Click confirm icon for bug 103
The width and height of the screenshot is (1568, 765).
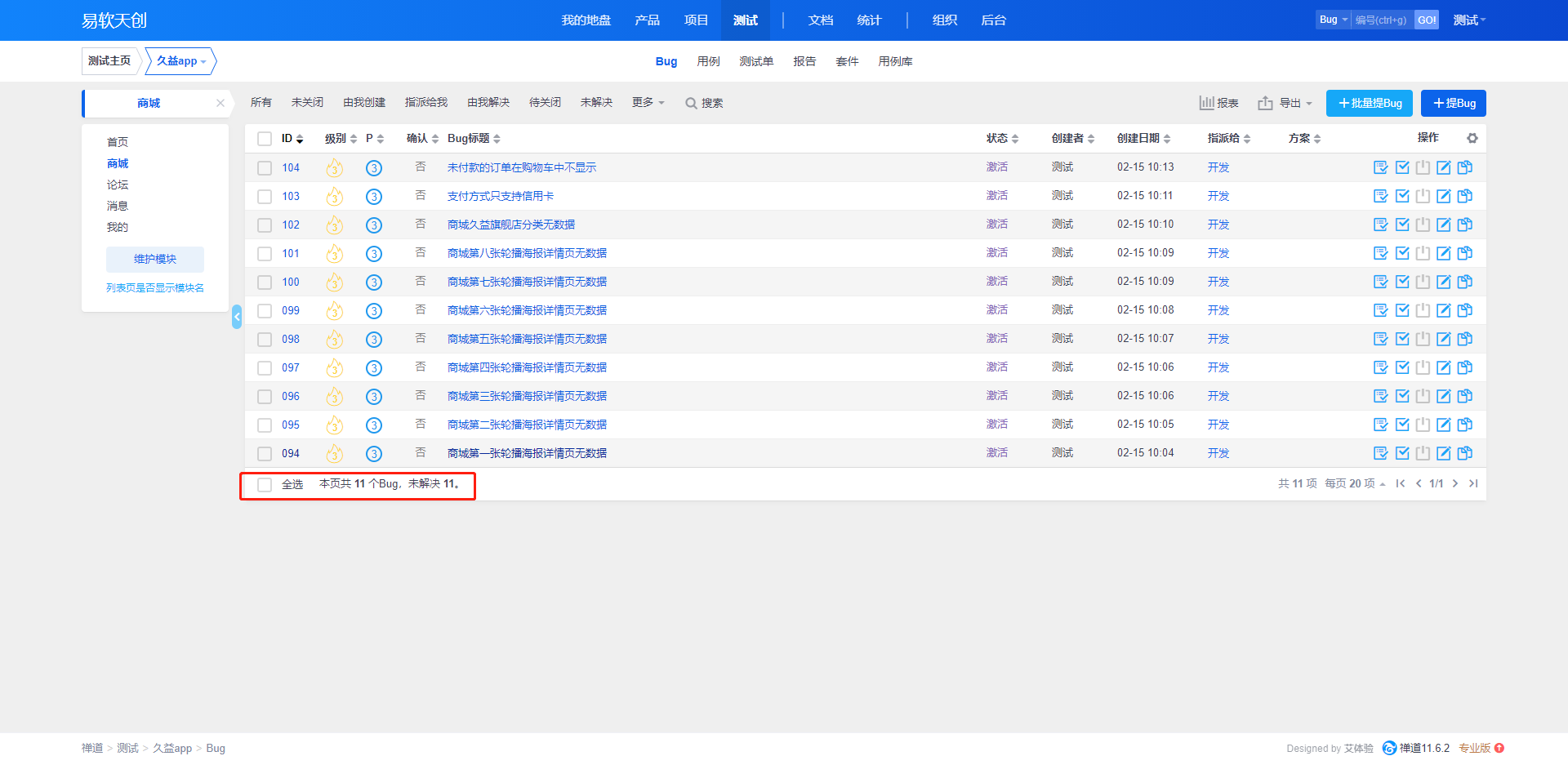[1381, 196]
